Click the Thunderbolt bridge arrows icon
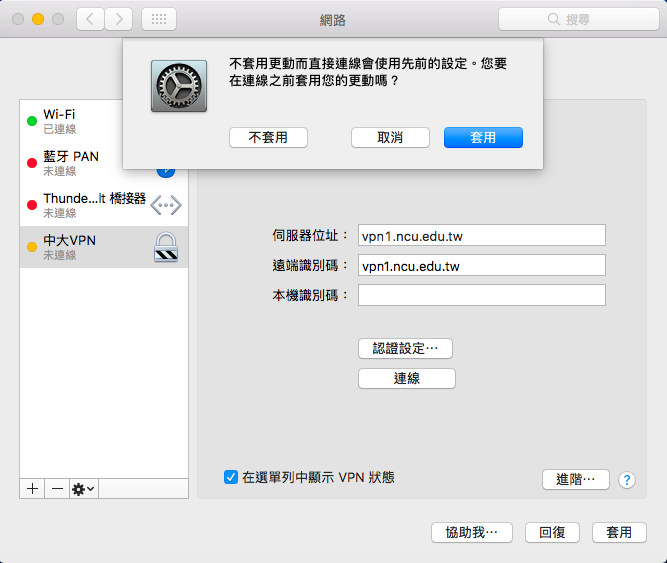Screen dimensions: 667x563 [166, 205]
